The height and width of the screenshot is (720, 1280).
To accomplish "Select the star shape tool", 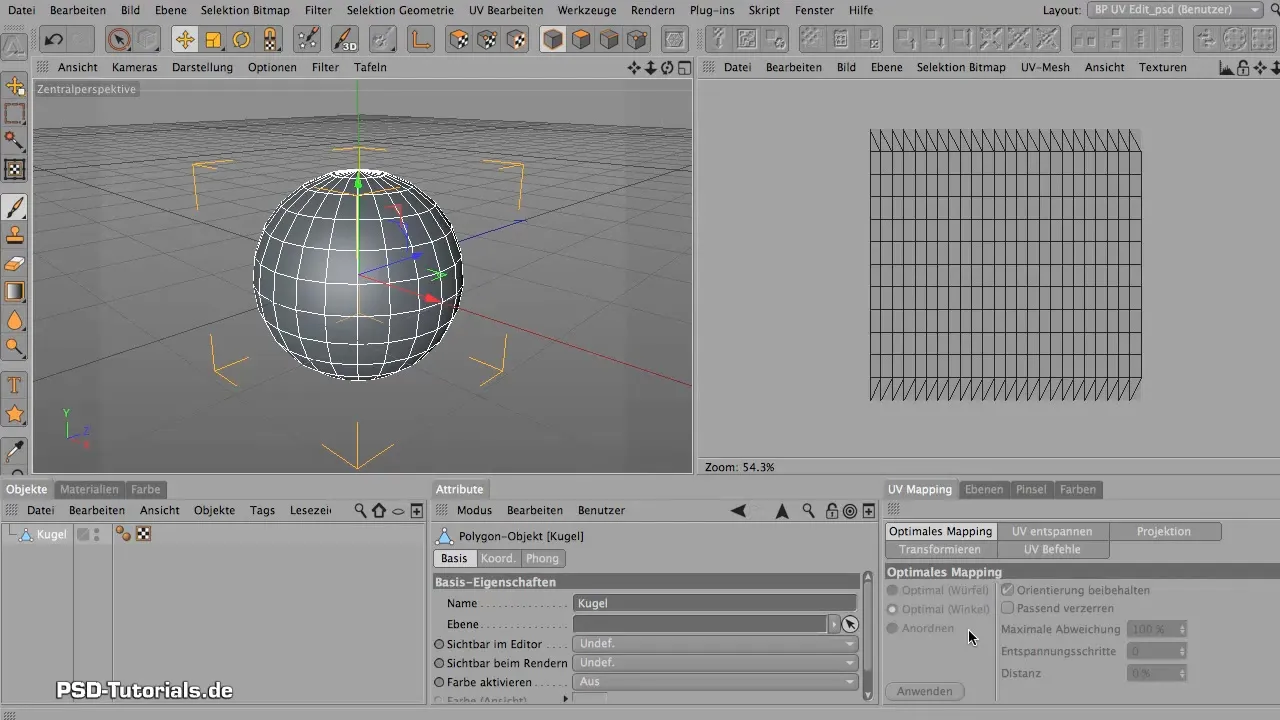I will tap(15, 413).
